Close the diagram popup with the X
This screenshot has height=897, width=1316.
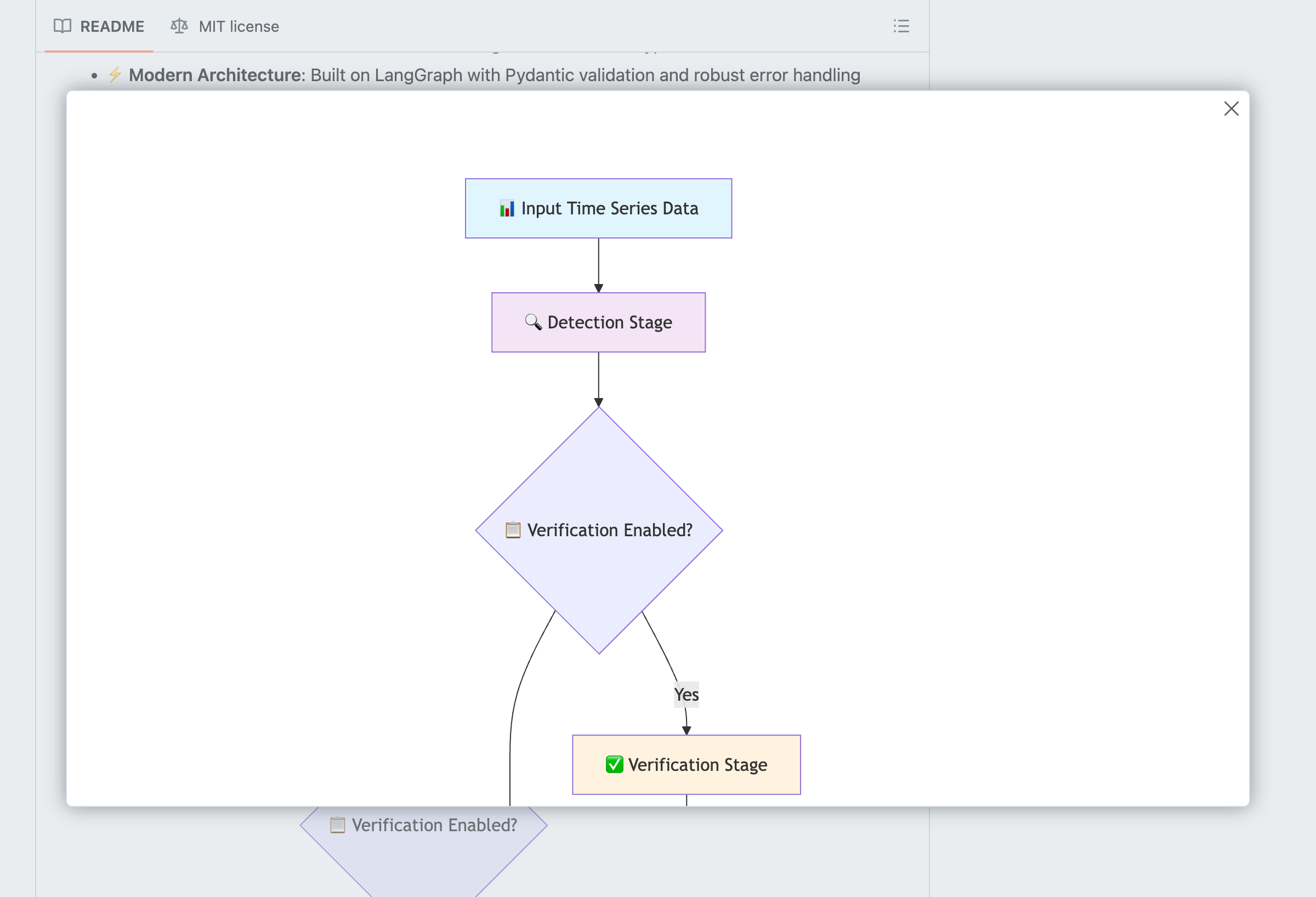tap(1231, 109)
